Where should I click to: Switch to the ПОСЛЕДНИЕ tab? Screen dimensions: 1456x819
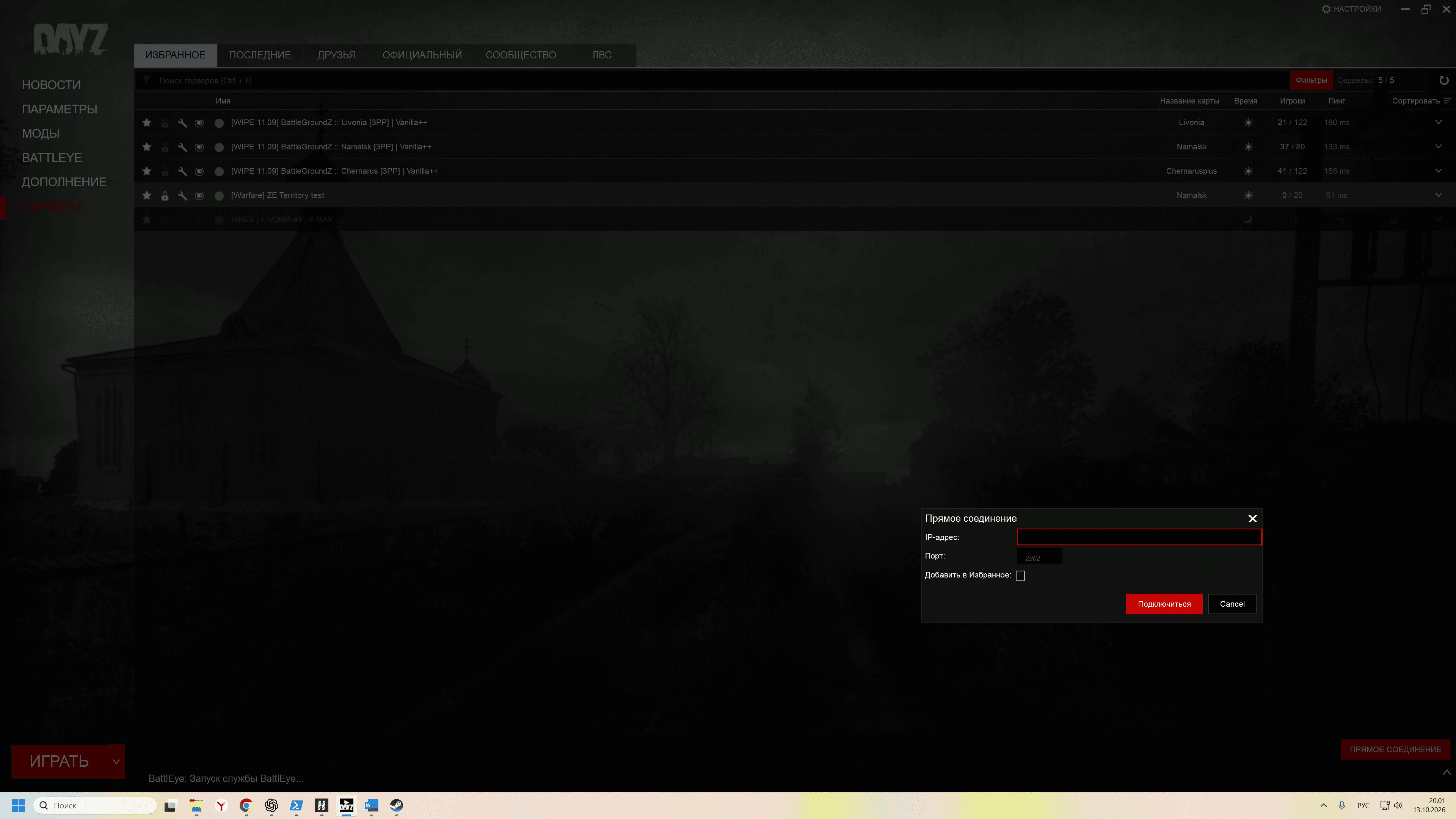coord(259,55)
